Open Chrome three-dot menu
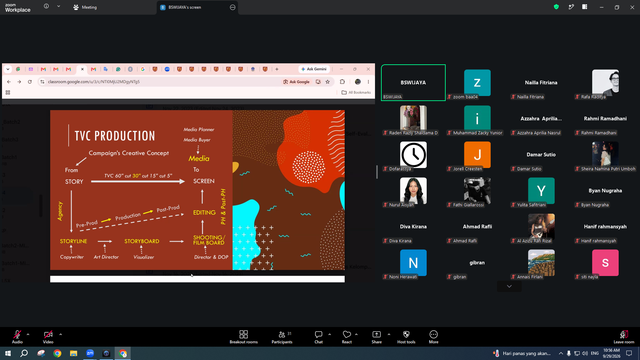This screenshot has height=360, width=640. [x=368, y=82]
